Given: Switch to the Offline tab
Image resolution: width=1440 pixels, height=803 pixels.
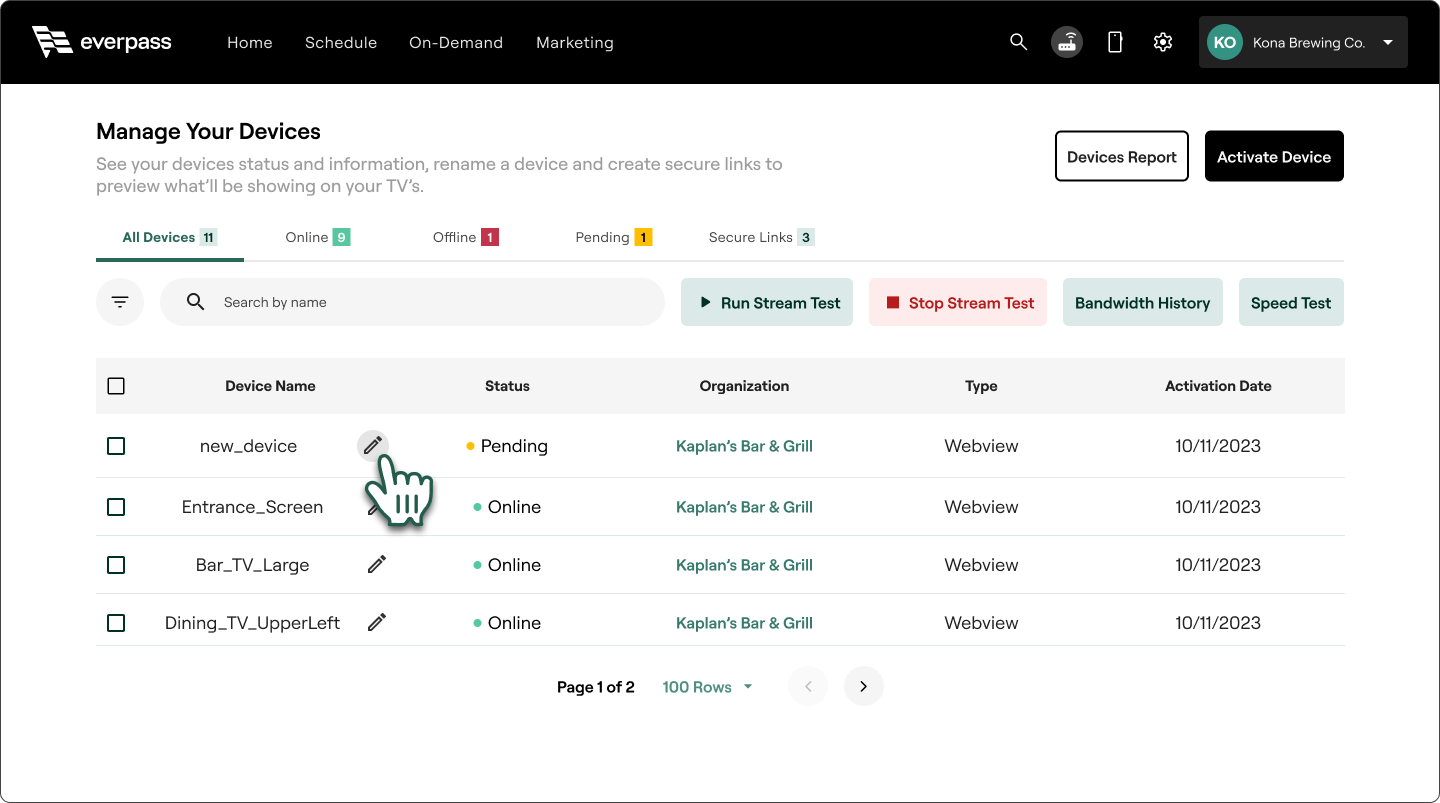Looking at the screenshot, I should pos(466,237).
